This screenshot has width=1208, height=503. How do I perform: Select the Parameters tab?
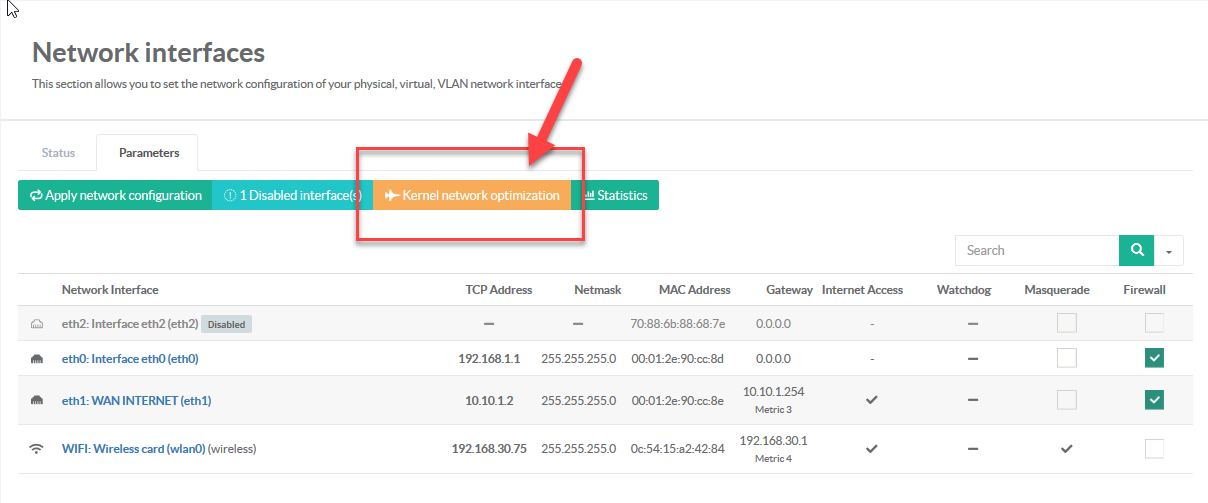point(149,153)
